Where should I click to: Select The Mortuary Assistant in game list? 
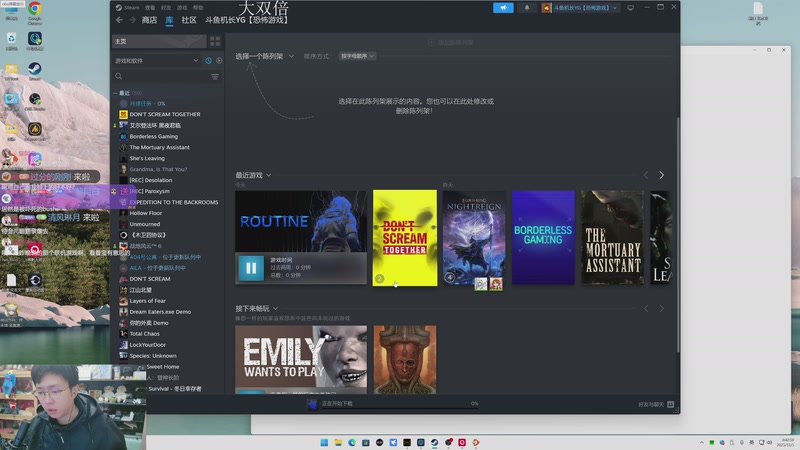click(x=159, y=147)
